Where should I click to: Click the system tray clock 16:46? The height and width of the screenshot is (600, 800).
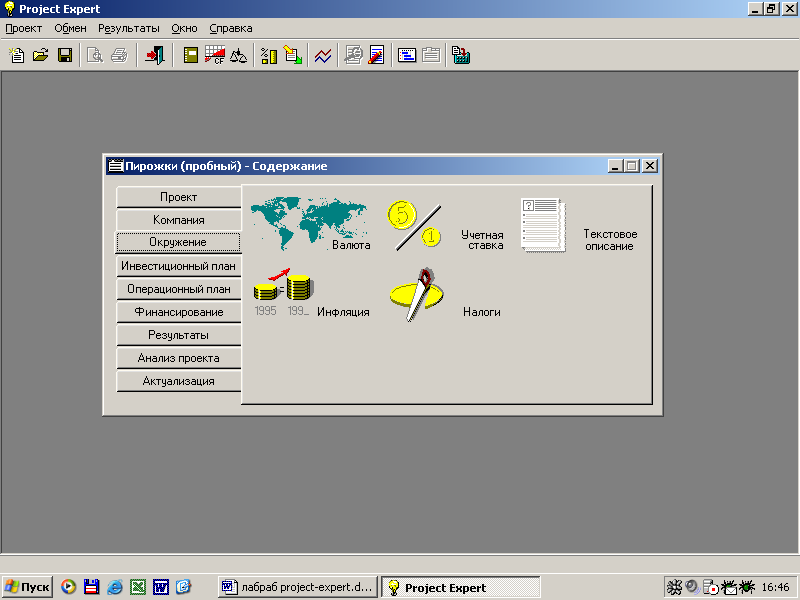tap(776, 587)
